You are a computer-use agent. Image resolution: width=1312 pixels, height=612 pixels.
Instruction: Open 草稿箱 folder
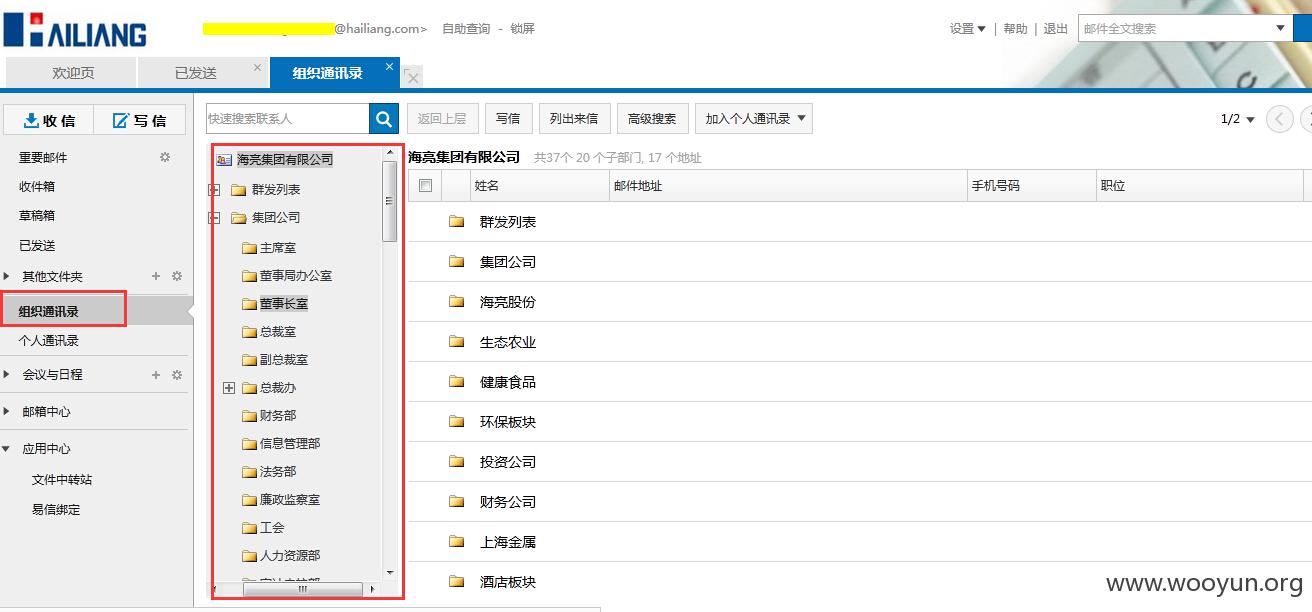pyautogui.click(x=37, y=215)
